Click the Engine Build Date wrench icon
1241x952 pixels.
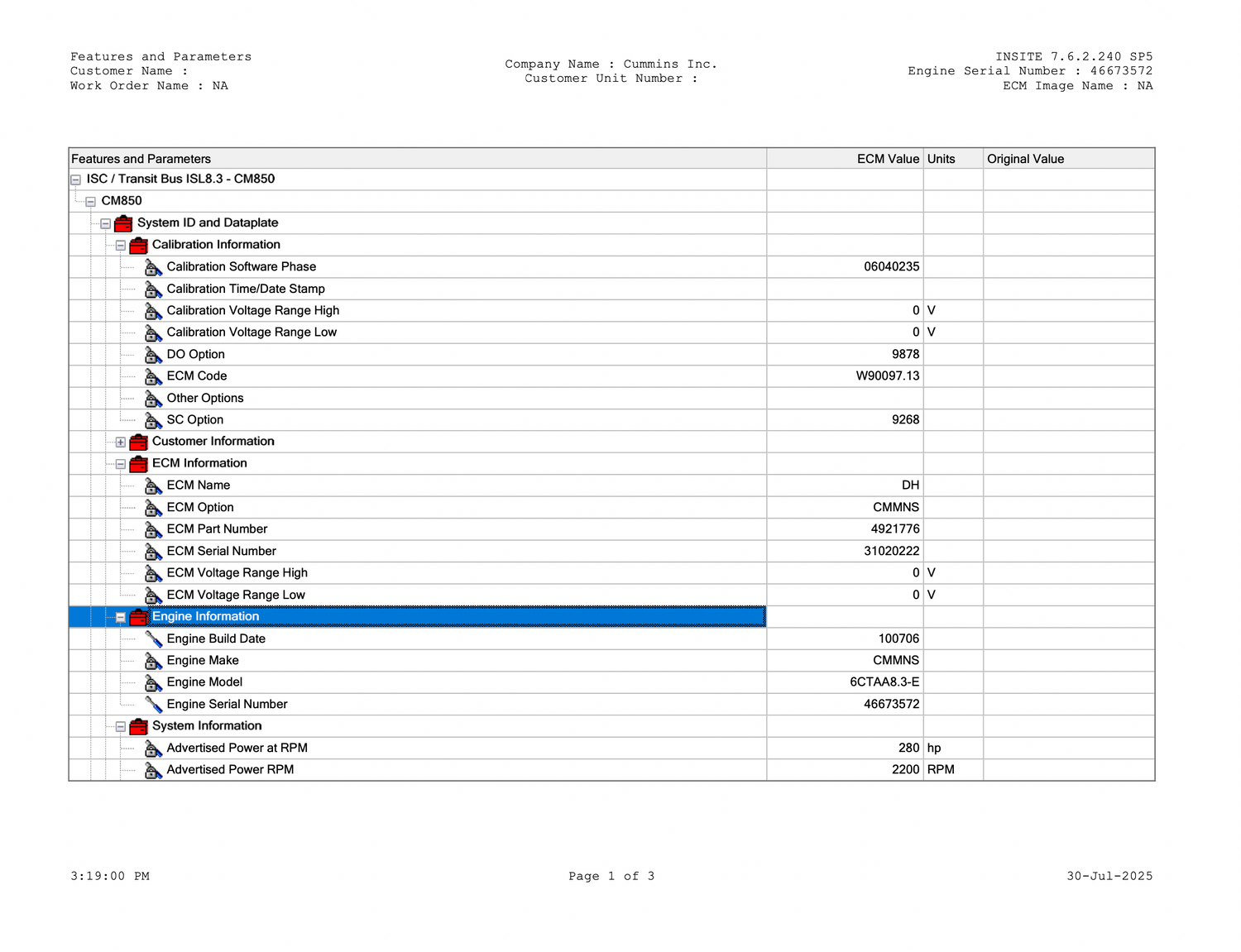point(153,639)
